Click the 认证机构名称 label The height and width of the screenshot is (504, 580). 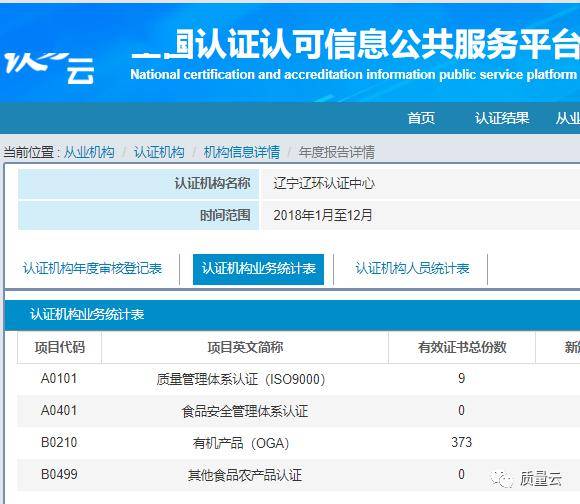tap(212, 183)
